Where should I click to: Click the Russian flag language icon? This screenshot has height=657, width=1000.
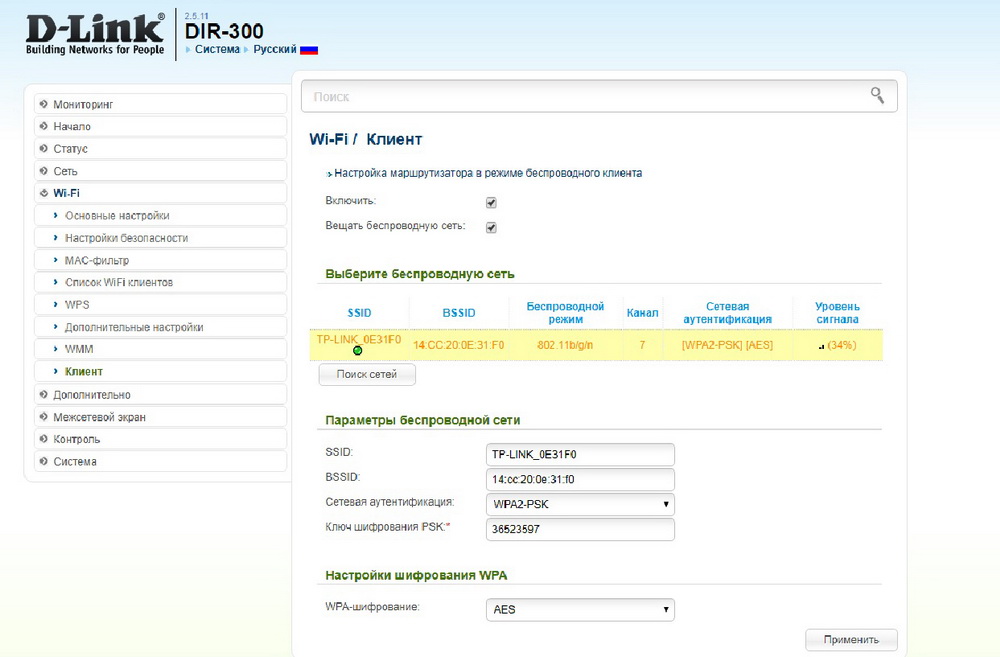[309, 49]
